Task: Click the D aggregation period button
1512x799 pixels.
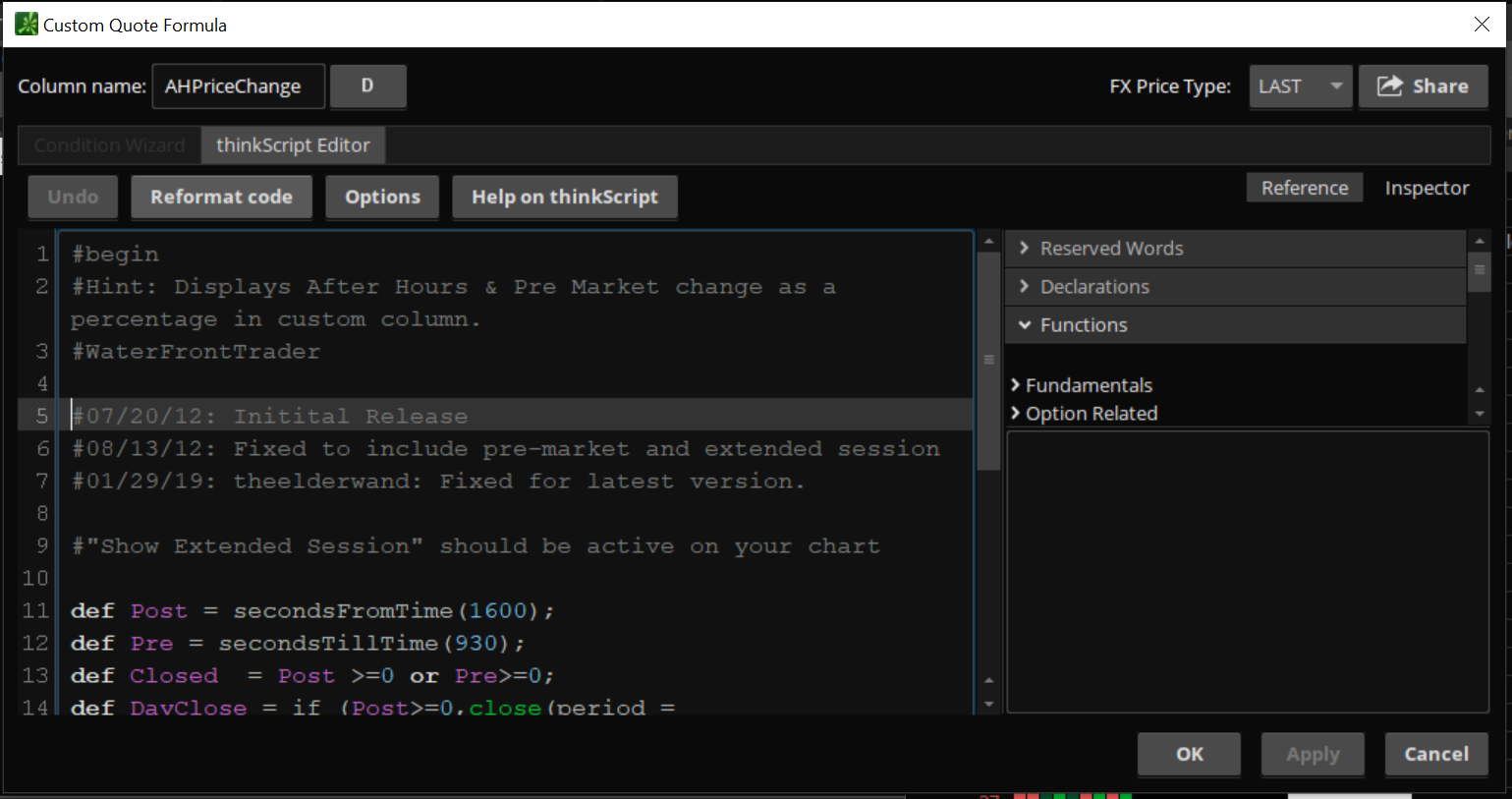Action: [367, 86]
